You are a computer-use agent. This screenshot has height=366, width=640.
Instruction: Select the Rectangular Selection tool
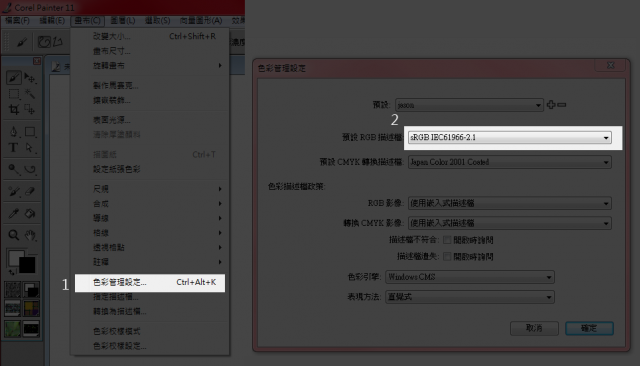click(x=13, y=94)
